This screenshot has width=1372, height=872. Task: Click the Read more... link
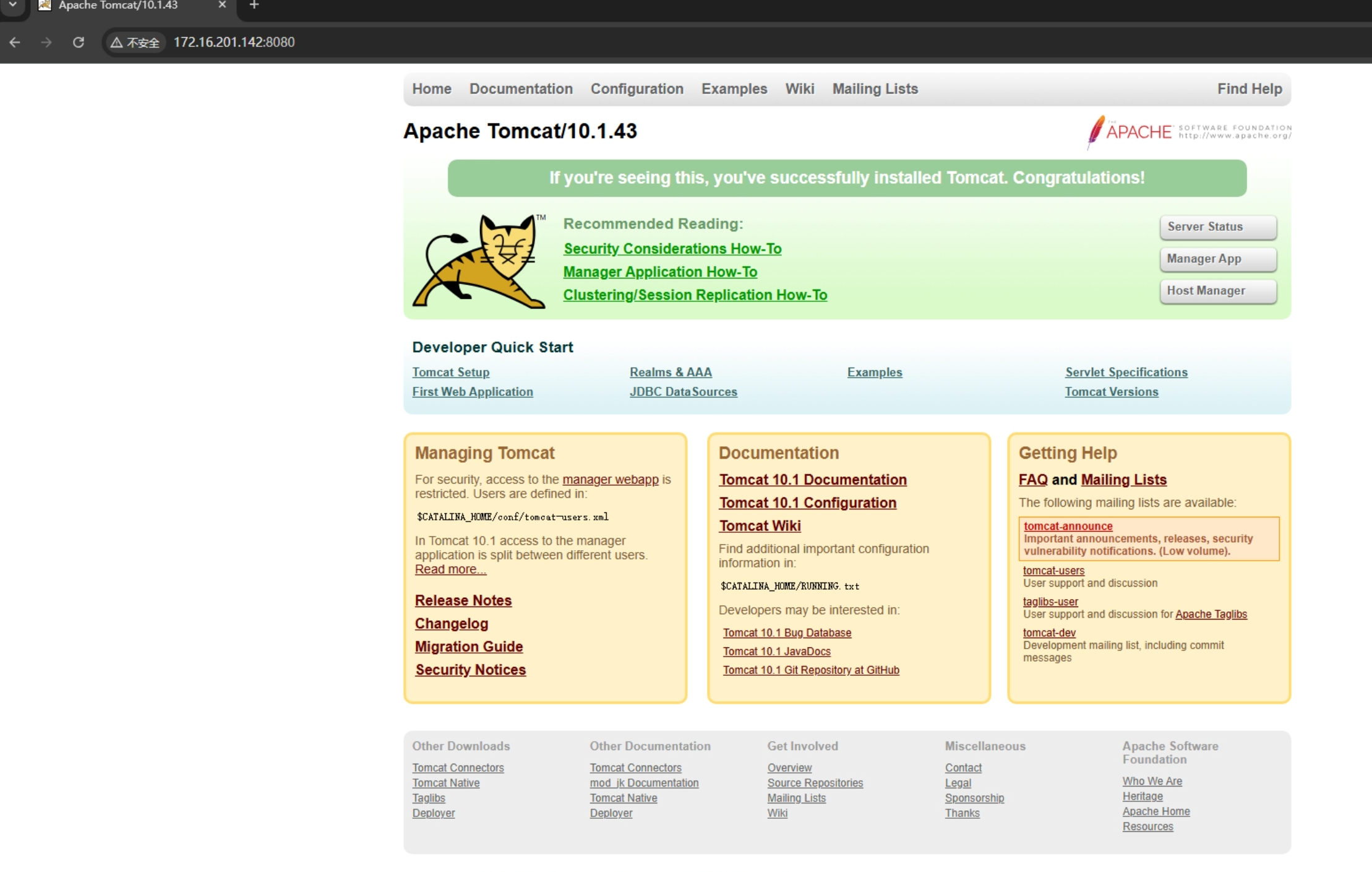coord(450,569)
